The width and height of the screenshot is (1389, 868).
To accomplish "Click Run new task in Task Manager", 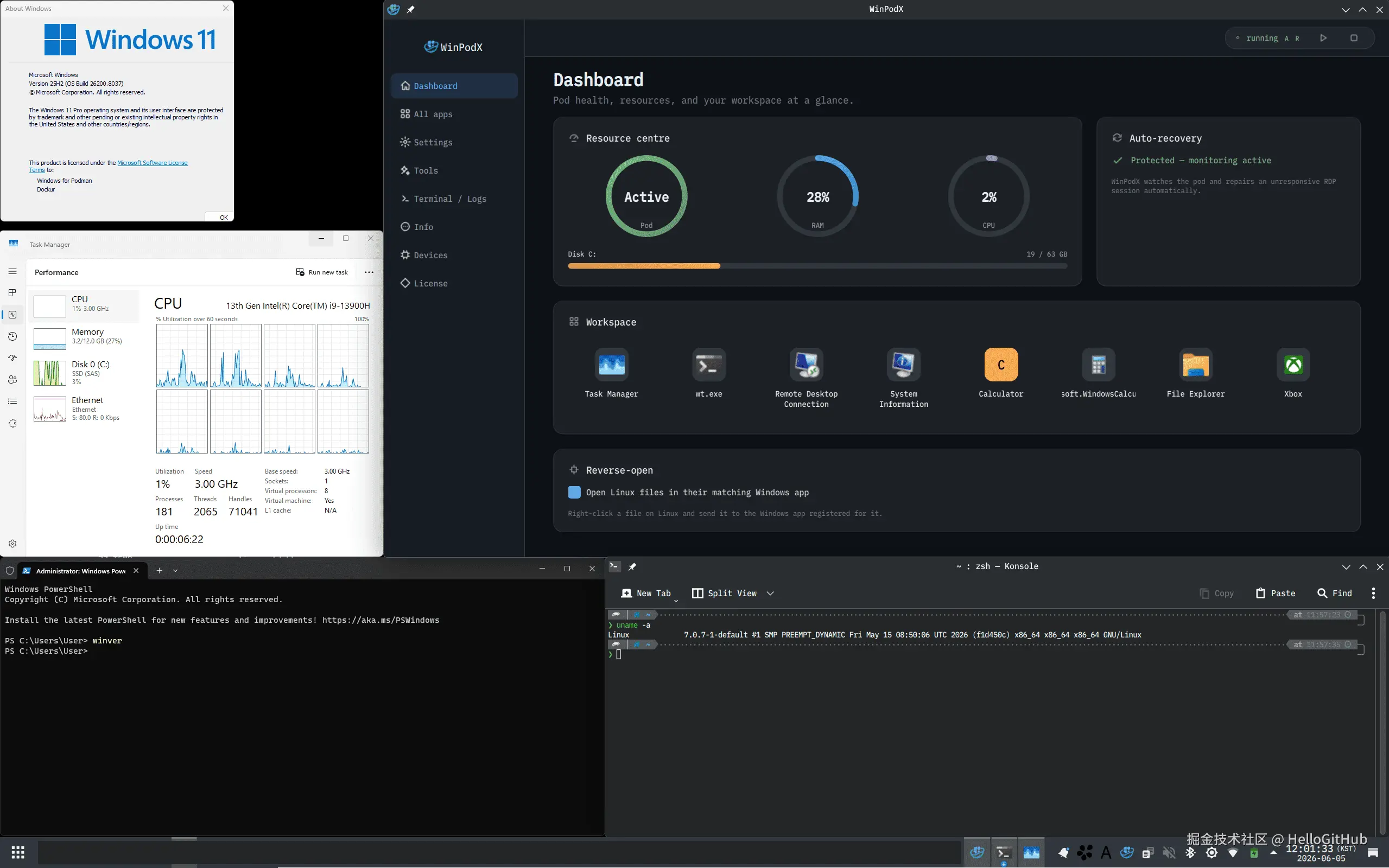I will click(x=321, y=272).
